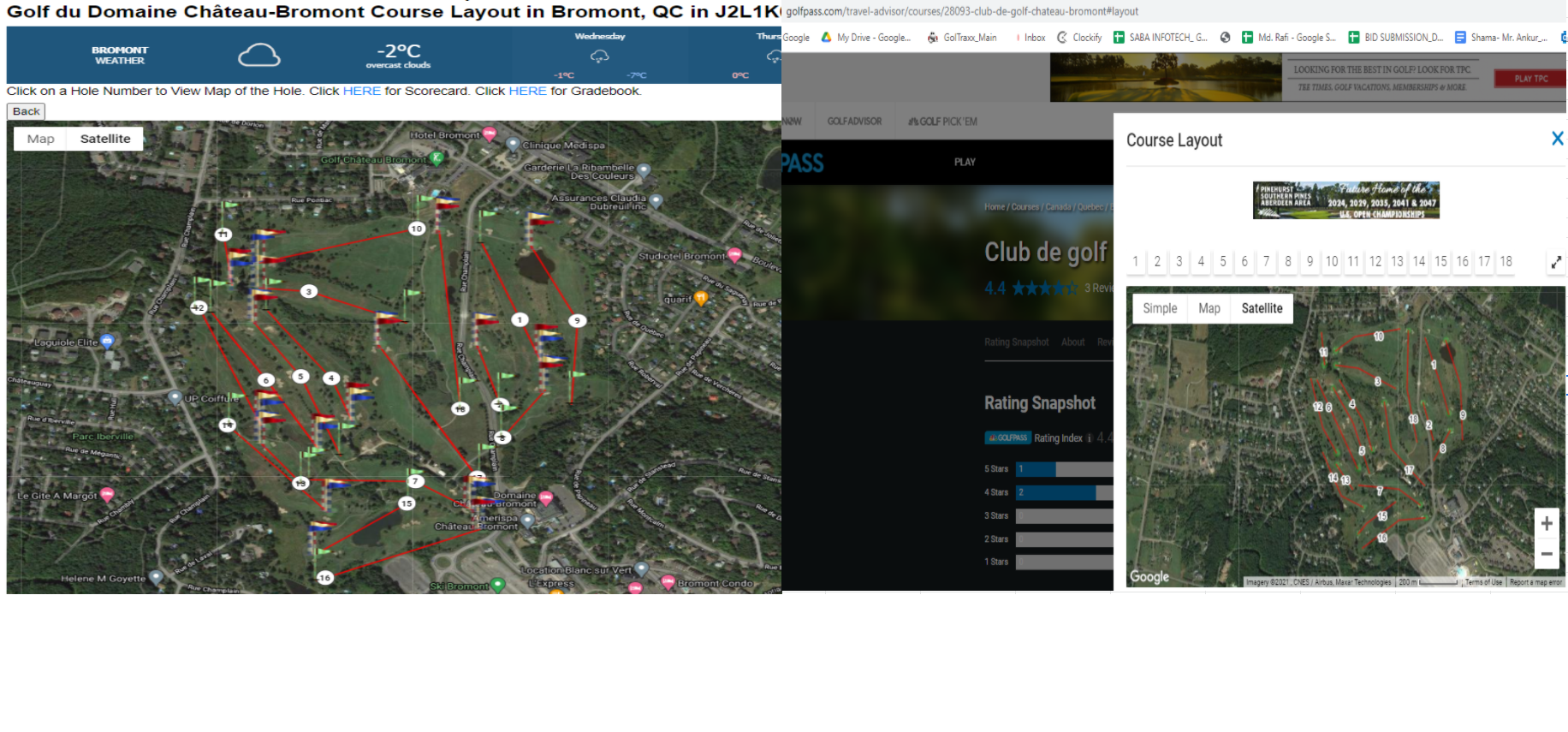Open the SABA INFOTECH bookmark

tap(1161, 38)
